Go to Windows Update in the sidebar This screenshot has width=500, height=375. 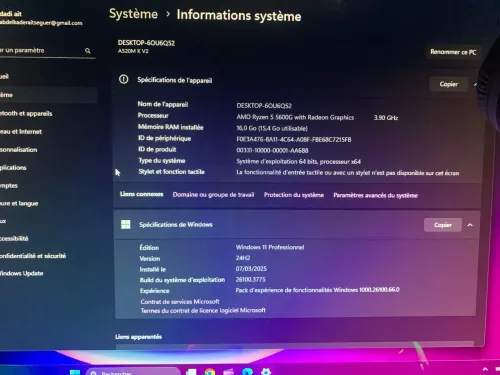tap(21, 273)
